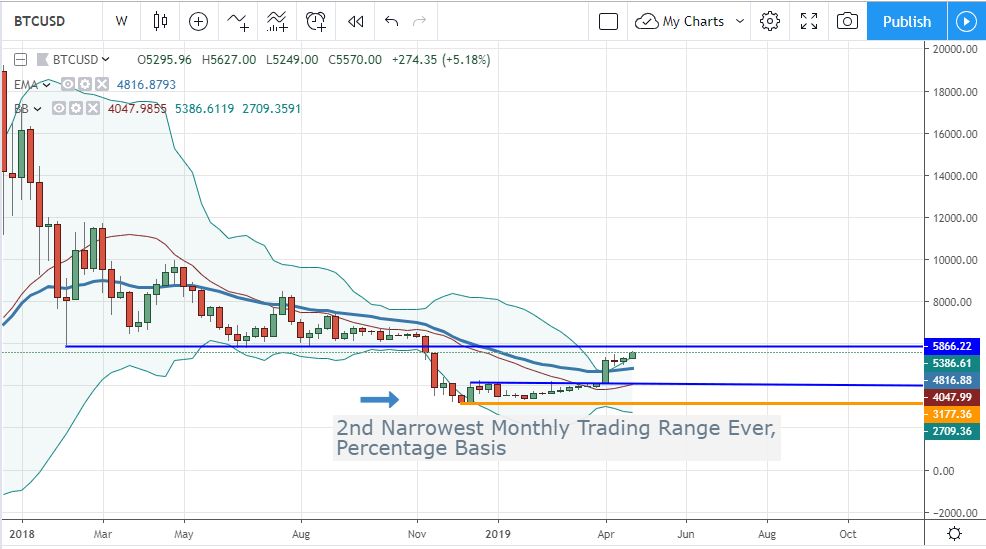Open the Financials/strategy templates icon
Screen dimensions: 986x549
click(x=277, y=21)
